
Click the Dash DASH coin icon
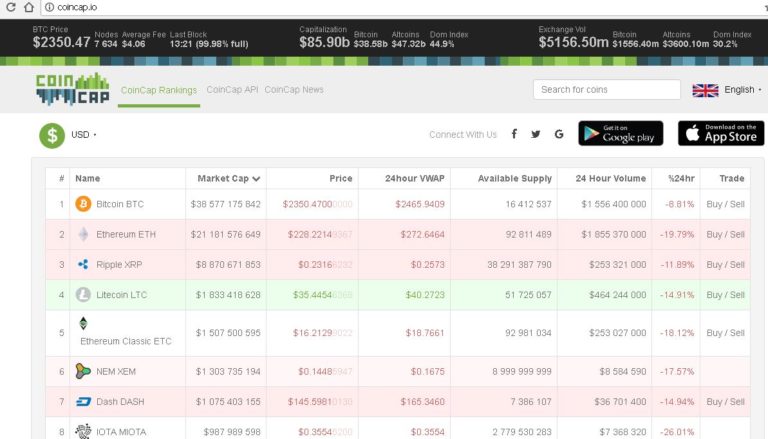83,401
